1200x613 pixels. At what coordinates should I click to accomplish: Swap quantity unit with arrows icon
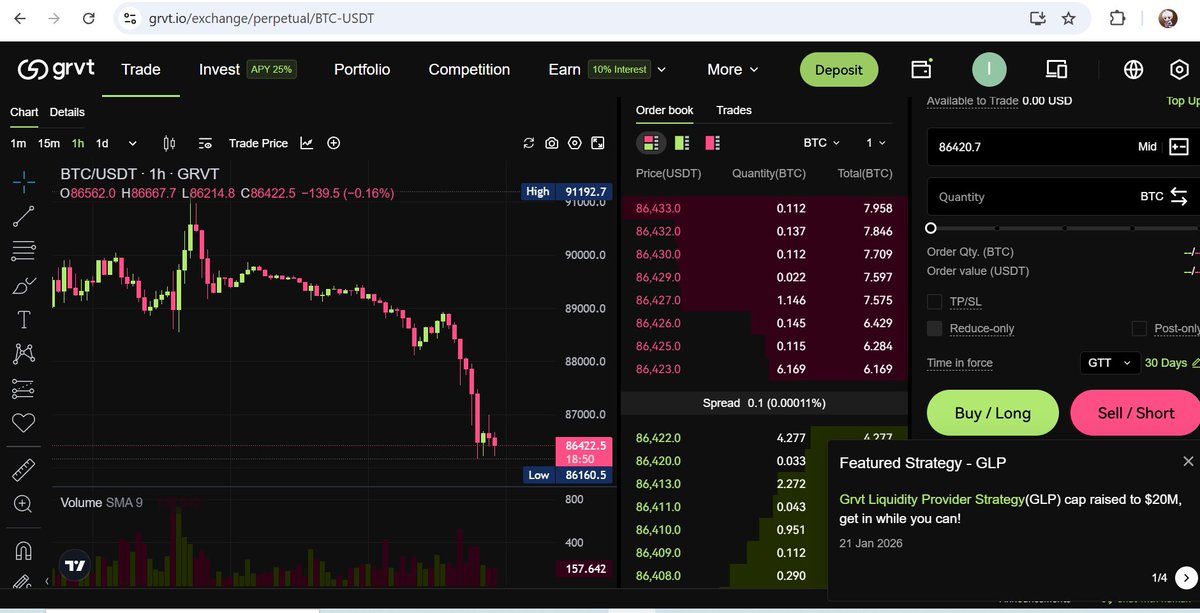click(1180, 196)
